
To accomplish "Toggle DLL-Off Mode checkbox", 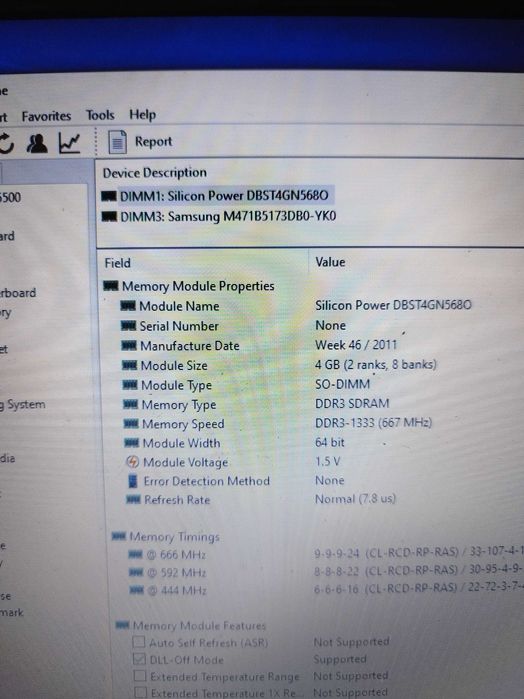I will click(140, 659).
